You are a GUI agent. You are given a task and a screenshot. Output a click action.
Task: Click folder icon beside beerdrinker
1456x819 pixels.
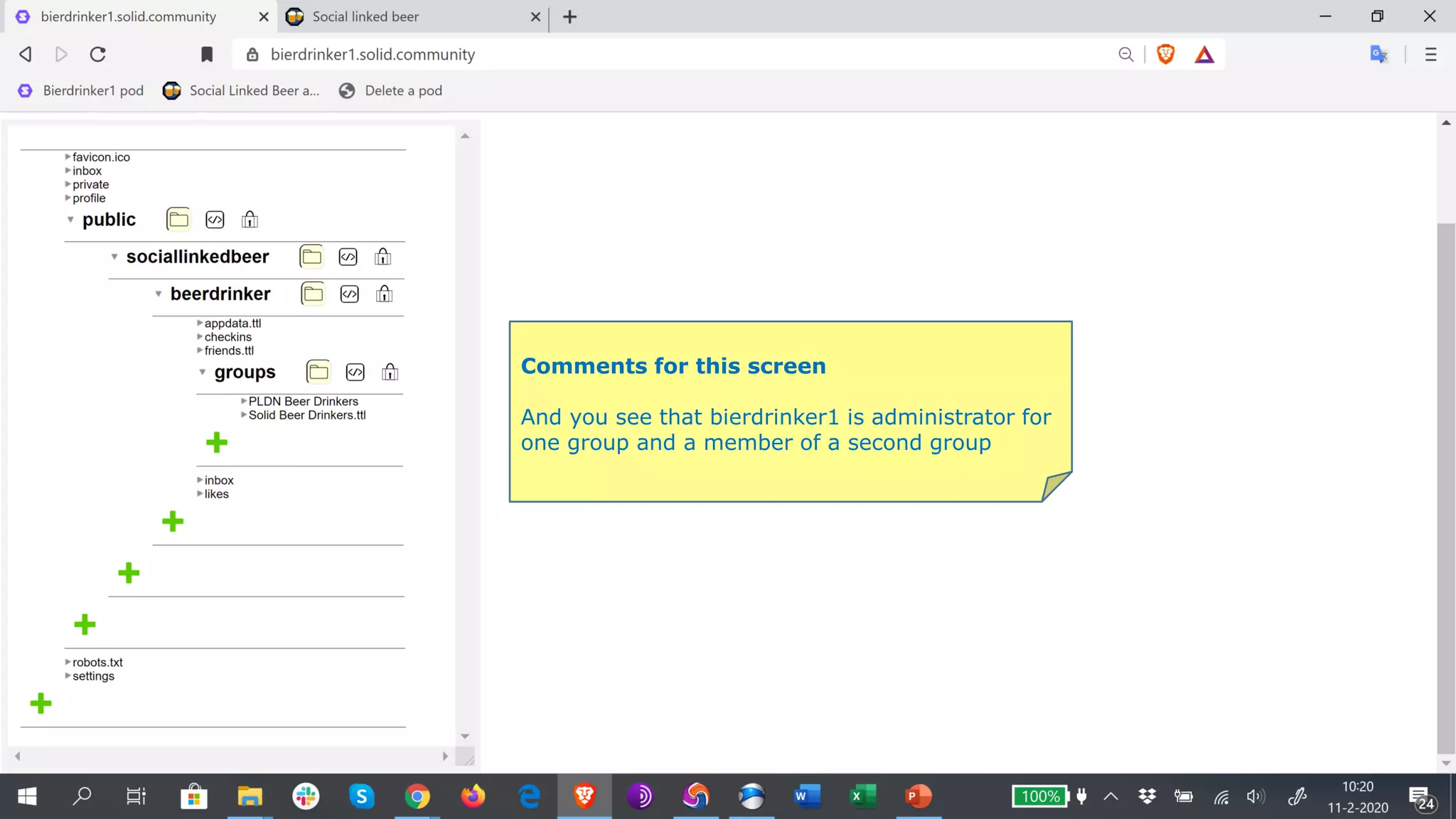[x=313, y=294]
